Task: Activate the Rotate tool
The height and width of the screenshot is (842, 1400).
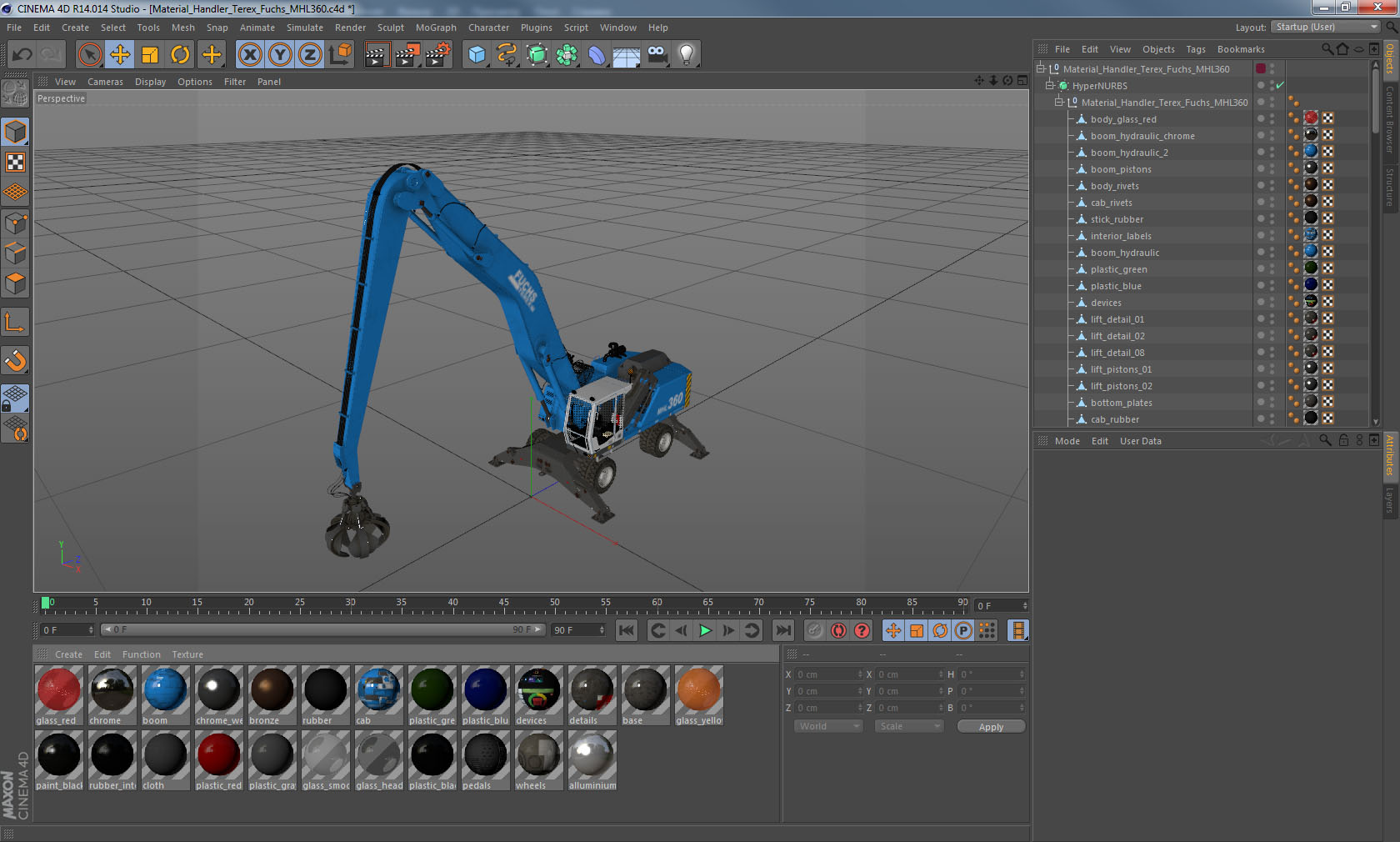Action: point(180,55)
